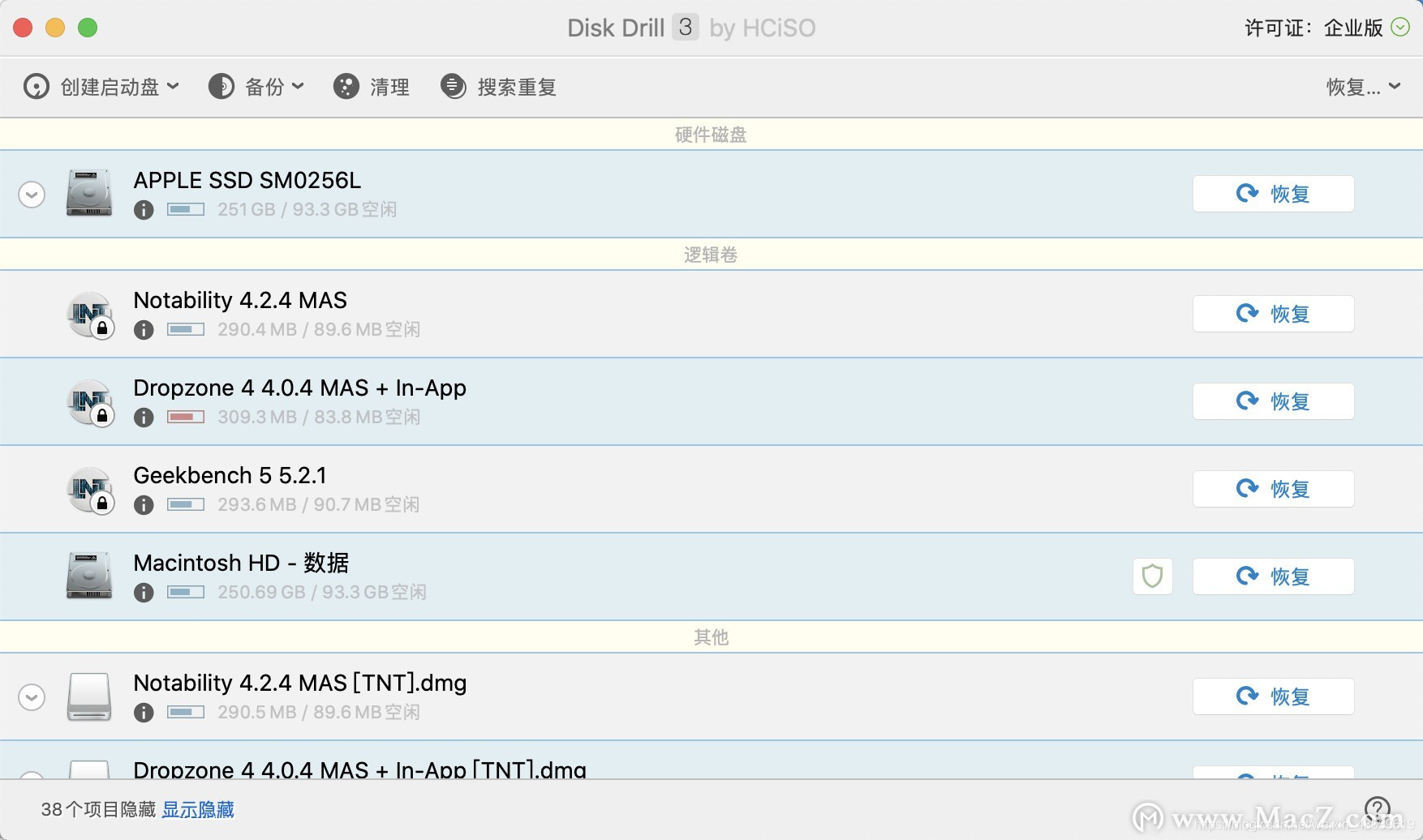Click the 硬件磁盘 section header

[711, 135]
